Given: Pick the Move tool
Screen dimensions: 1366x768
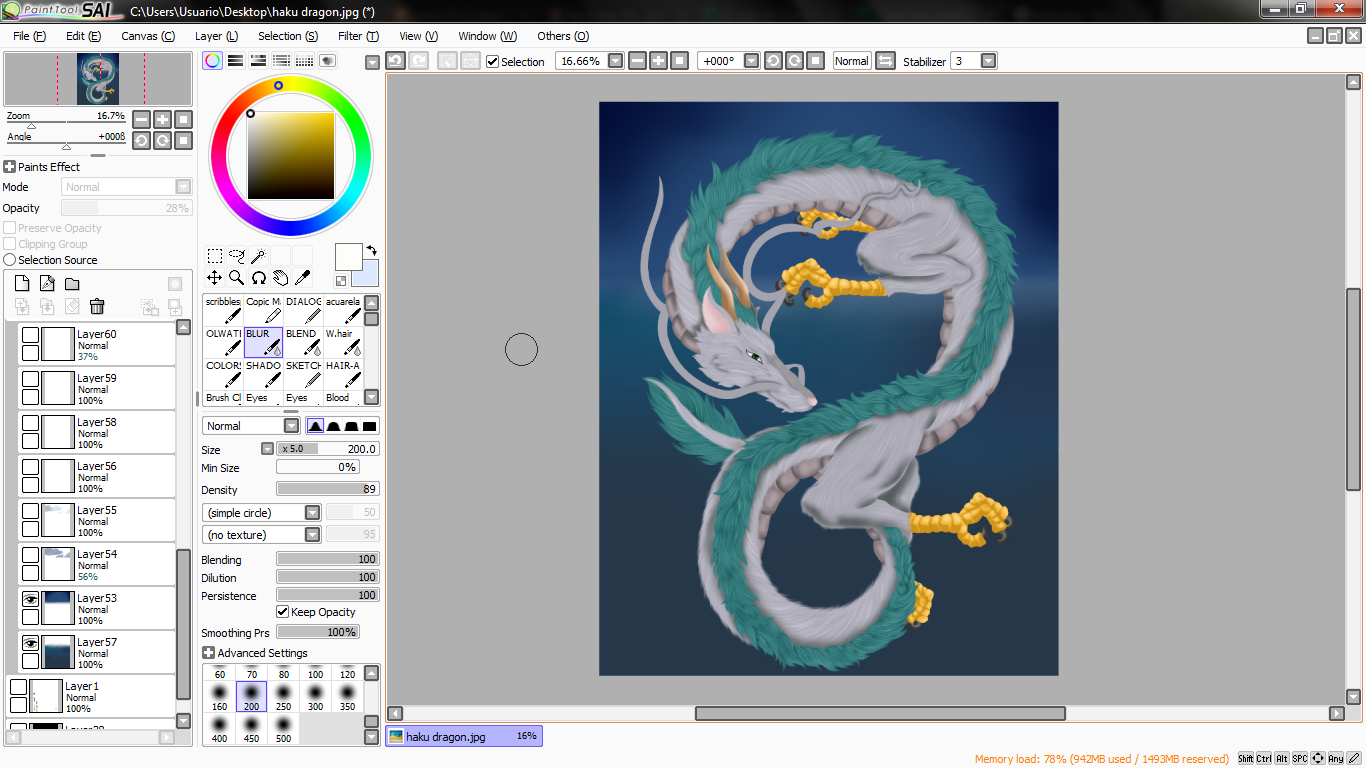Looking at the screenshot, I should 215,277.
